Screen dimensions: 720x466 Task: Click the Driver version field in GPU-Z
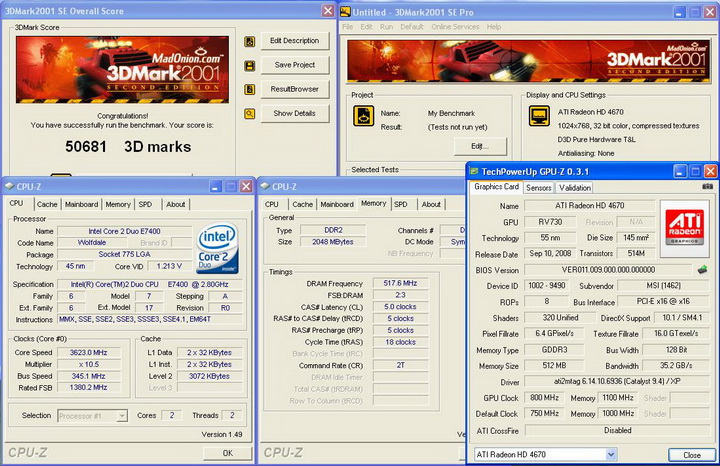[x=617, y=382]
